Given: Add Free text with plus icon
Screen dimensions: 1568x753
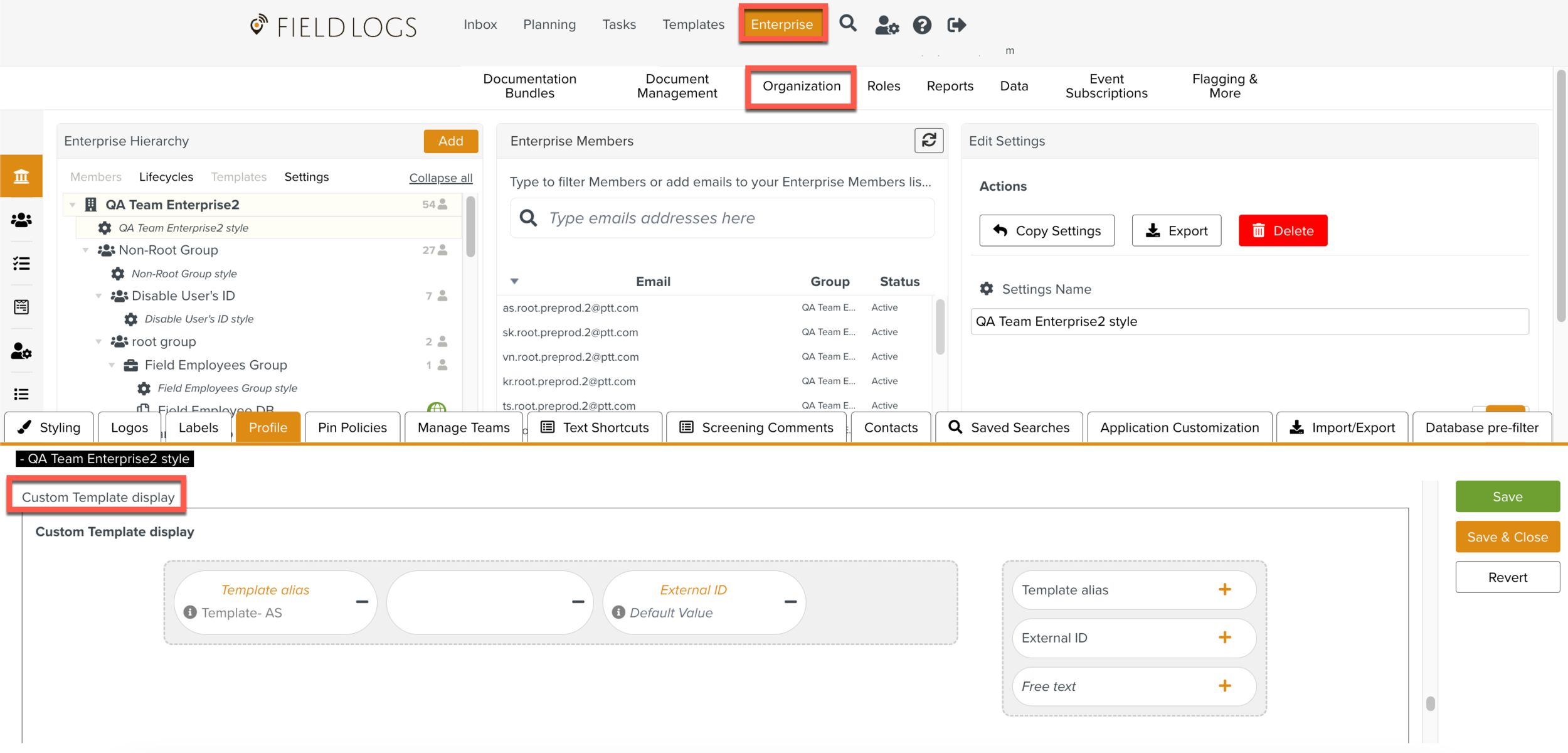Looking at the screenshot, I should point(1224,686).
